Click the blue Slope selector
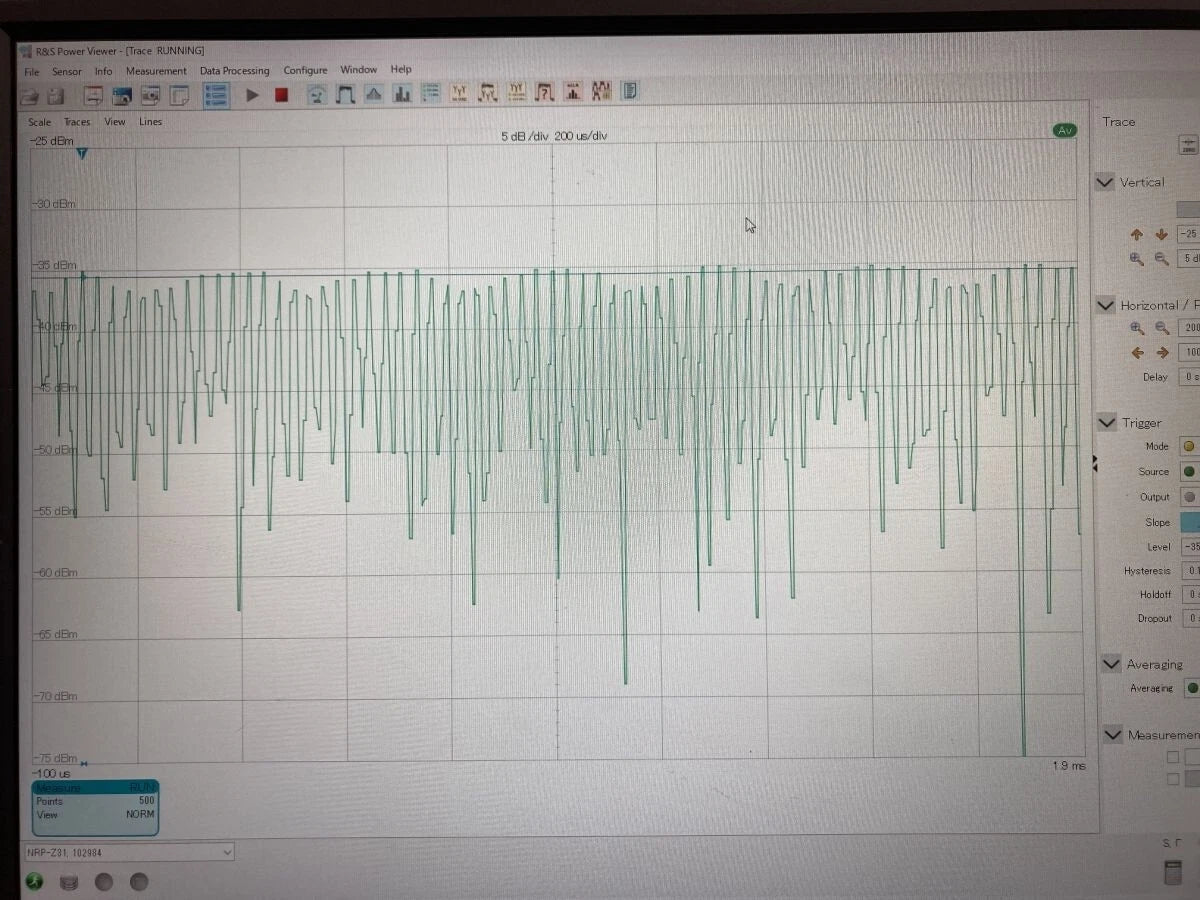 (x=1190, y=523)
